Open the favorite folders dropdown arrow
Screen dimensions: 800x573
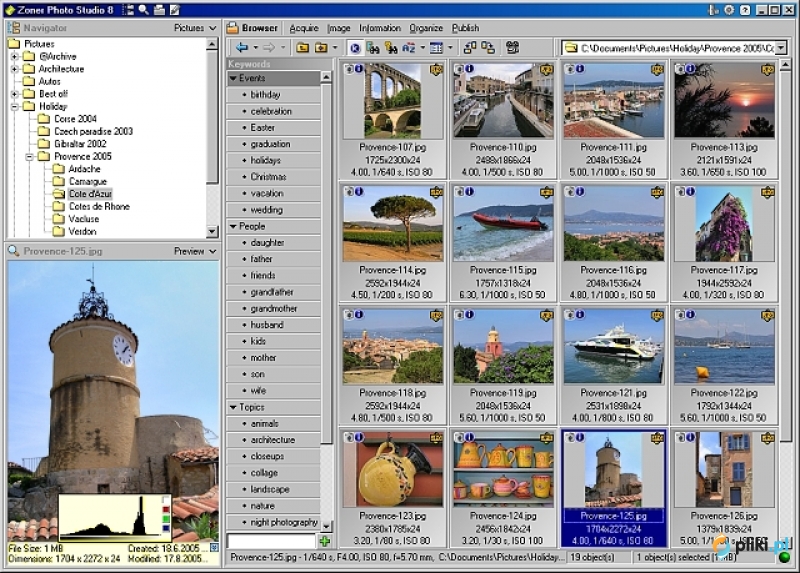point(335,48)
